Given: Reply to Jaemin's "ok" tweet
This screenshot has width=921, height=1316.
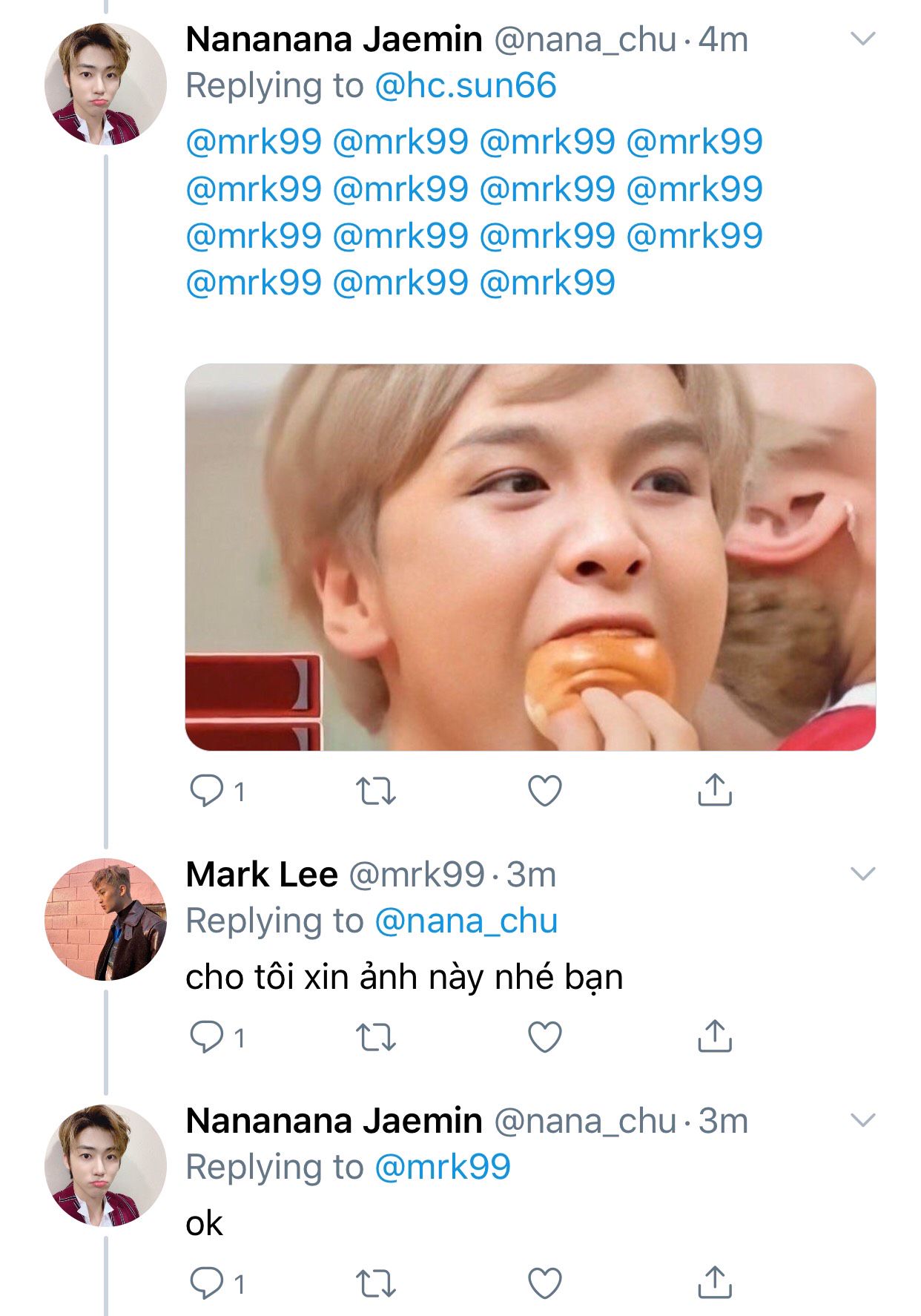Looking at the screenshot, I should point(206,1283).
